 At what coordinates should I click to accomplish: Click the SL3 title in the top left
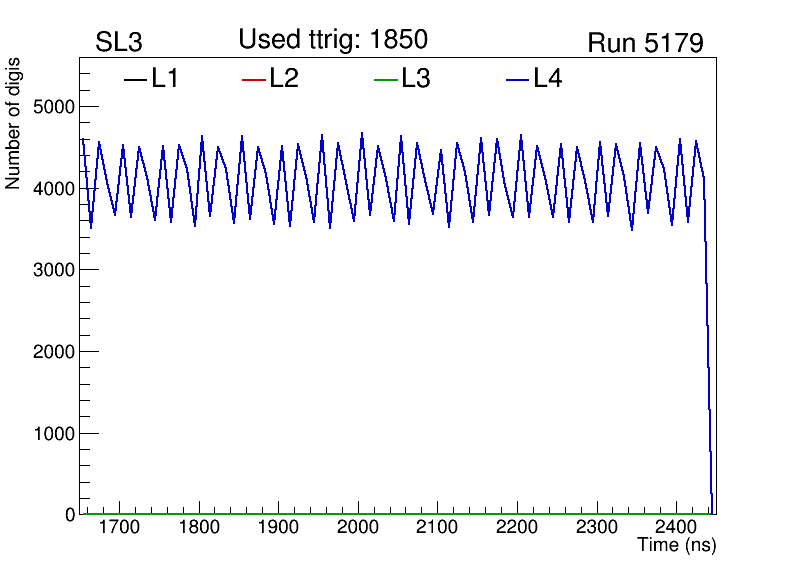point(119,43)
